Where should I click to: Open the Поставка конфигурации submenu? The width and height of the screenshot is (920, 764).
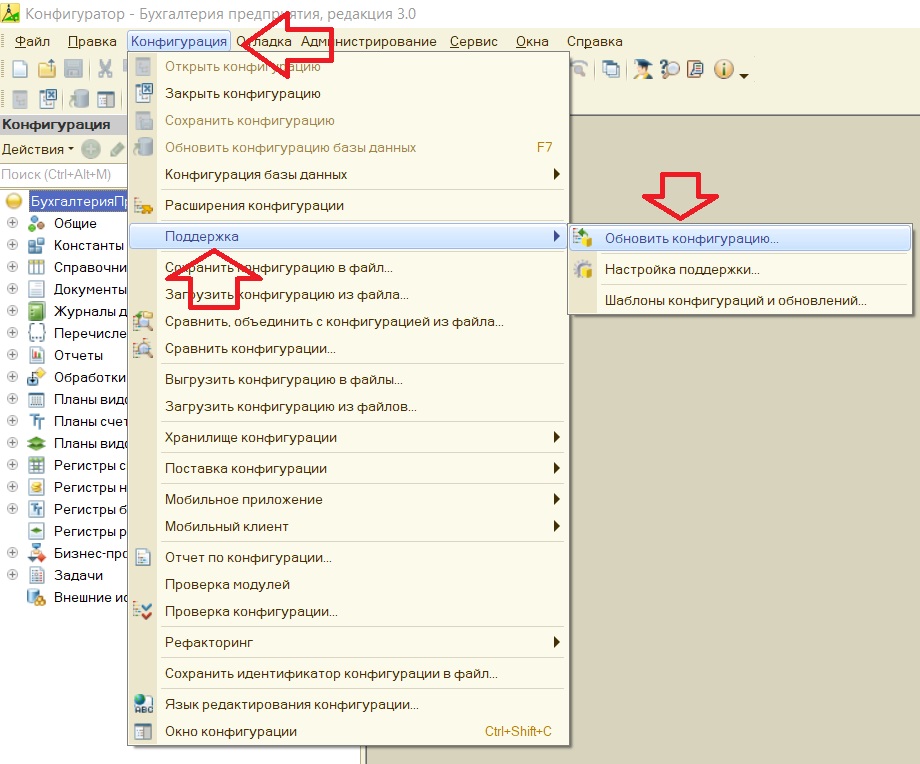(349, 468)
